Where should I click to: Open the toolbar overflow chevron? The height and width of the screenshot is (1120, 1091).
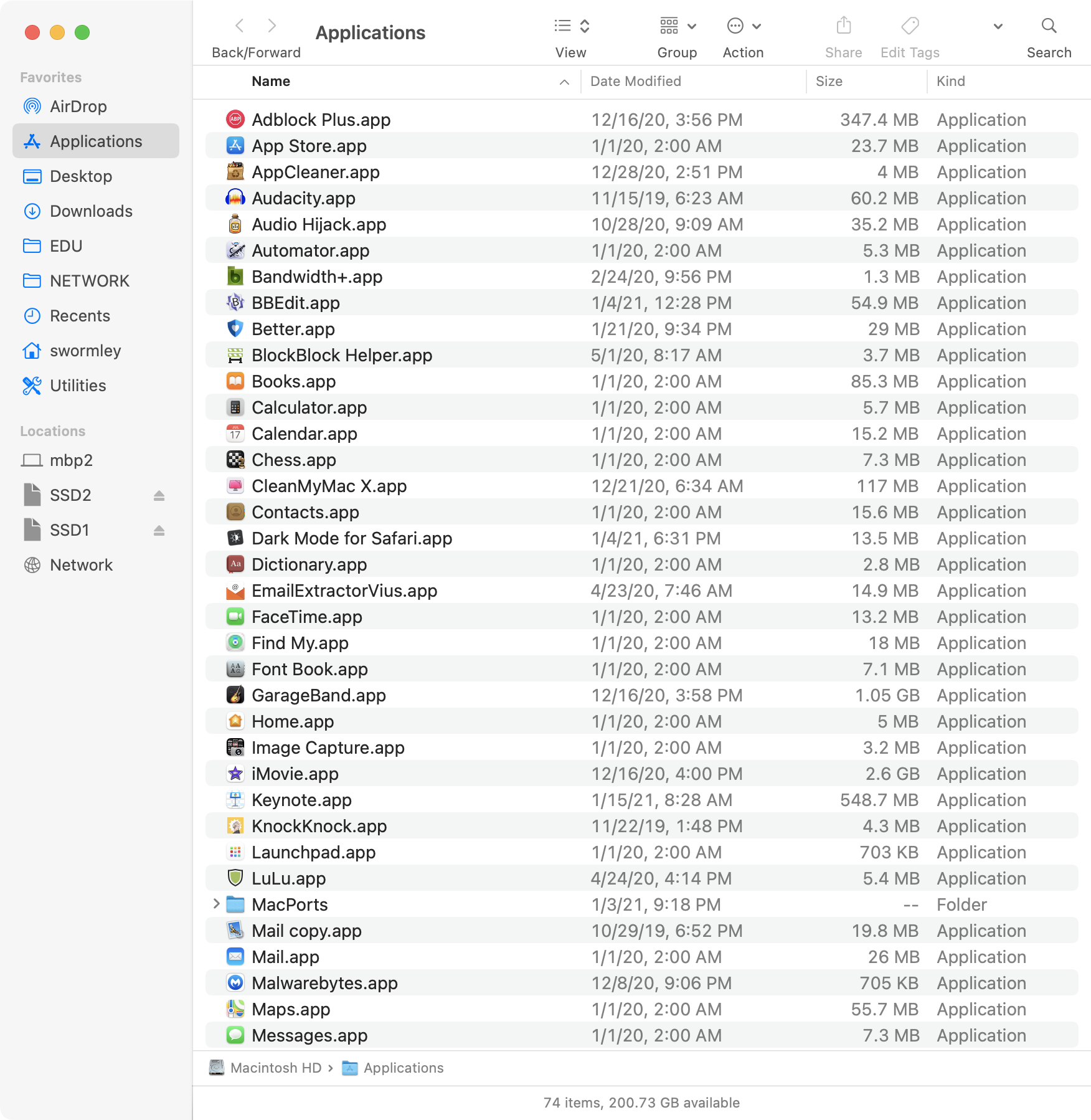(998, 26)
